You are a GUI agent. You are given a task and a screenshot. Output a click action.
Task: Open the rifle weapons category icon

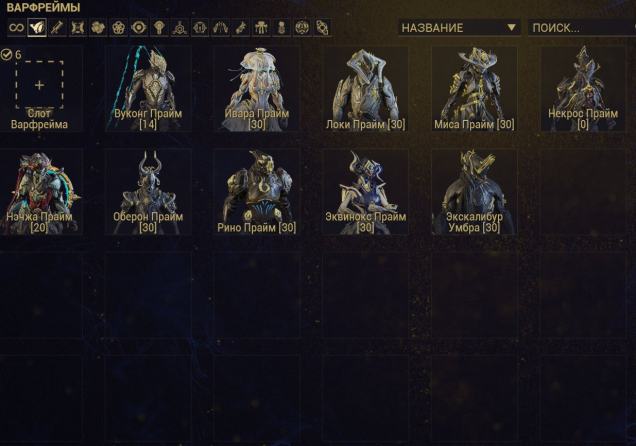[57, 28]
